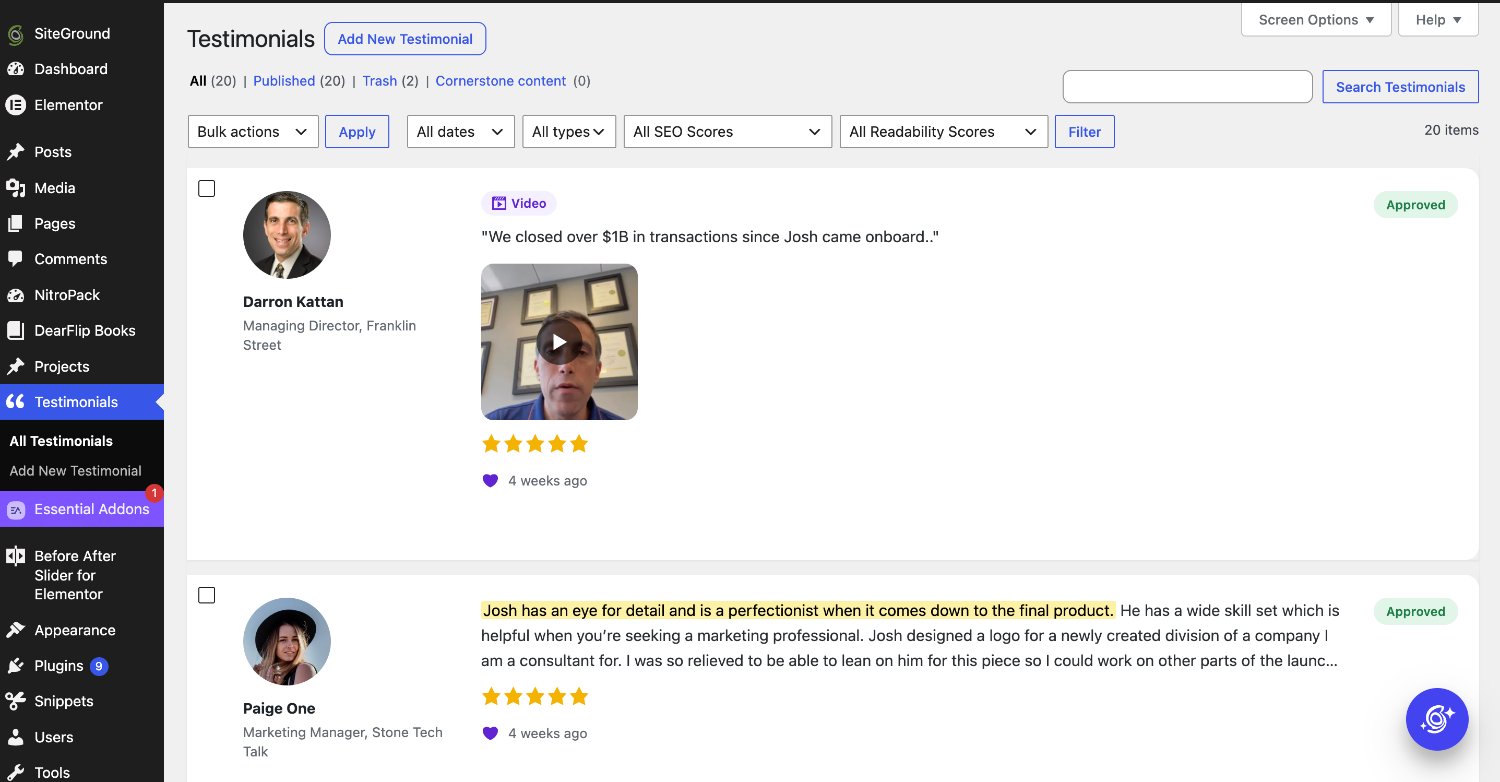Open the Dashboard menu item

pos(82,69)
